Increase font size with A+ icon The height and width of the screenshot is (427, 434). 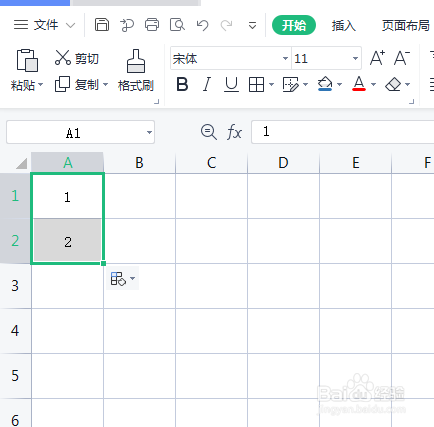point(378,58)
